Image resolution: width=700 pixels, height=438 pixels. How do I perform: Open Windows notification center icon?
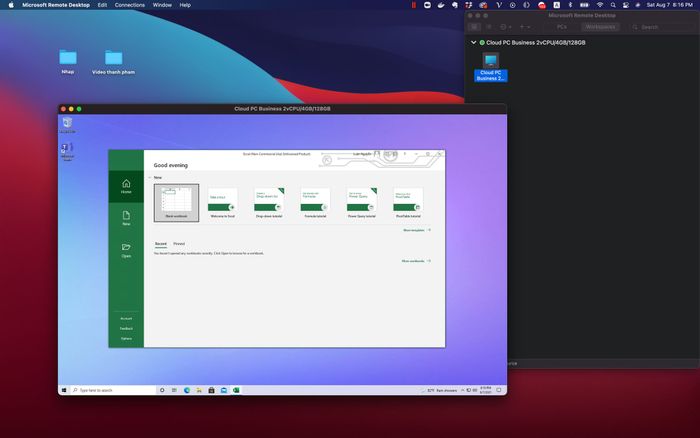499,390
